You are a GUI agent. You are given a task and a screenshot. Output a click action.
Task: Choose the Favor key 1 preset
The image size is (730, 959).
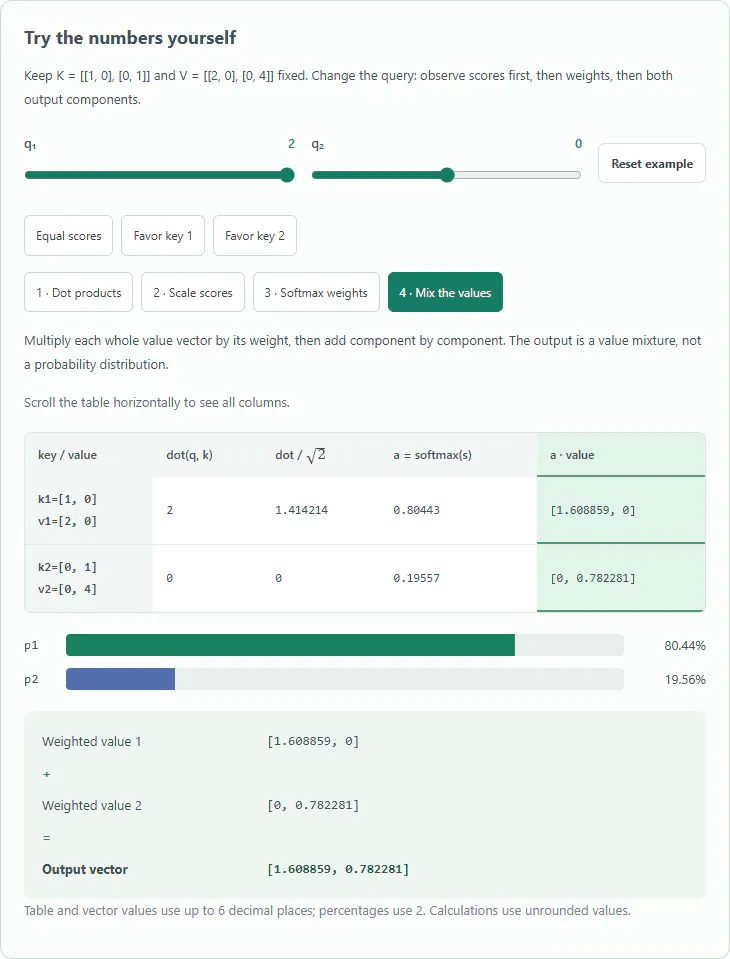point(163,235)
